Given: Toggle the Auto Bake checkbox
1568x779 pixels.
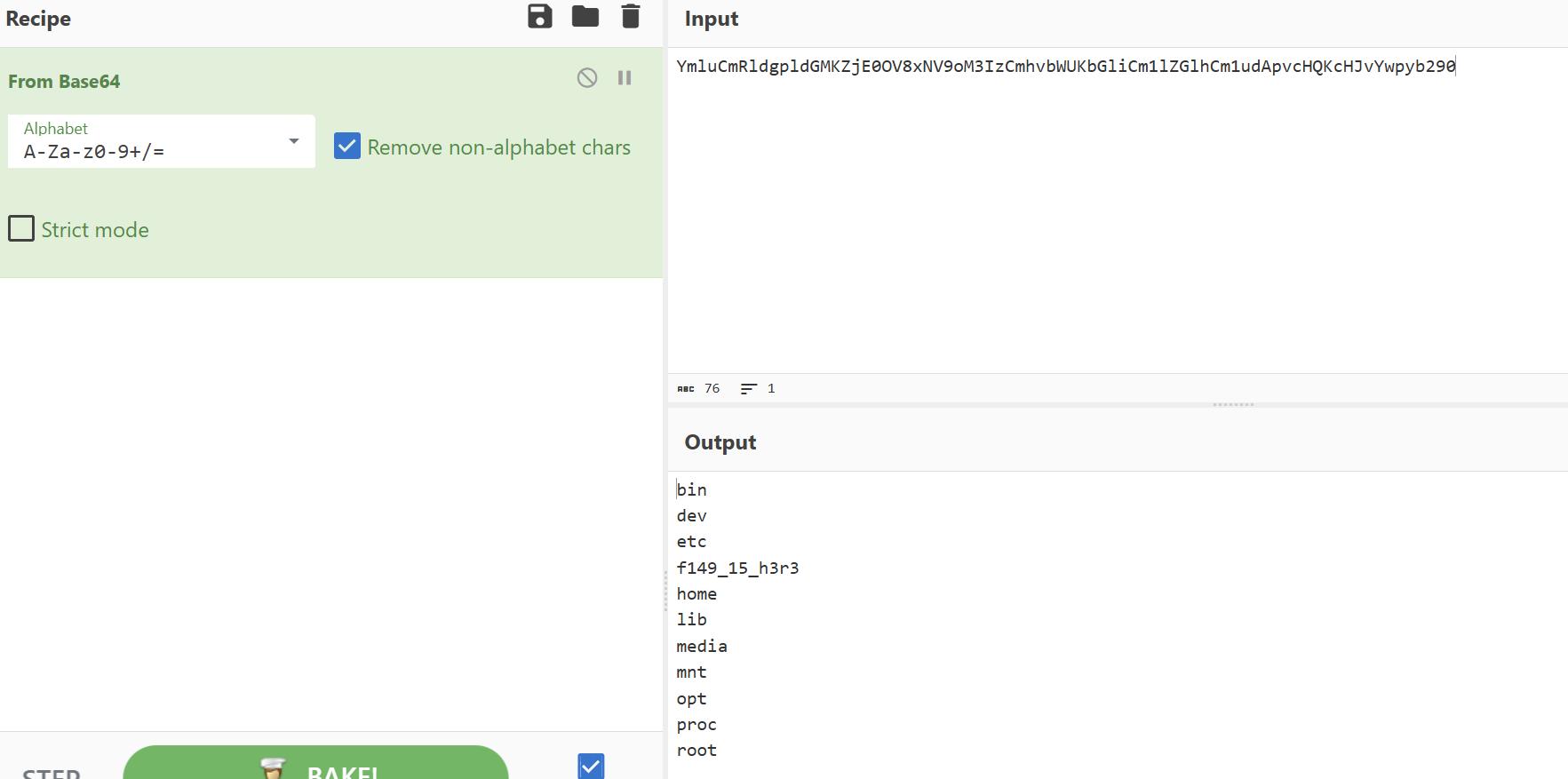Looking at the screenshot, I should pyautogui.click(x=591, y=767).
